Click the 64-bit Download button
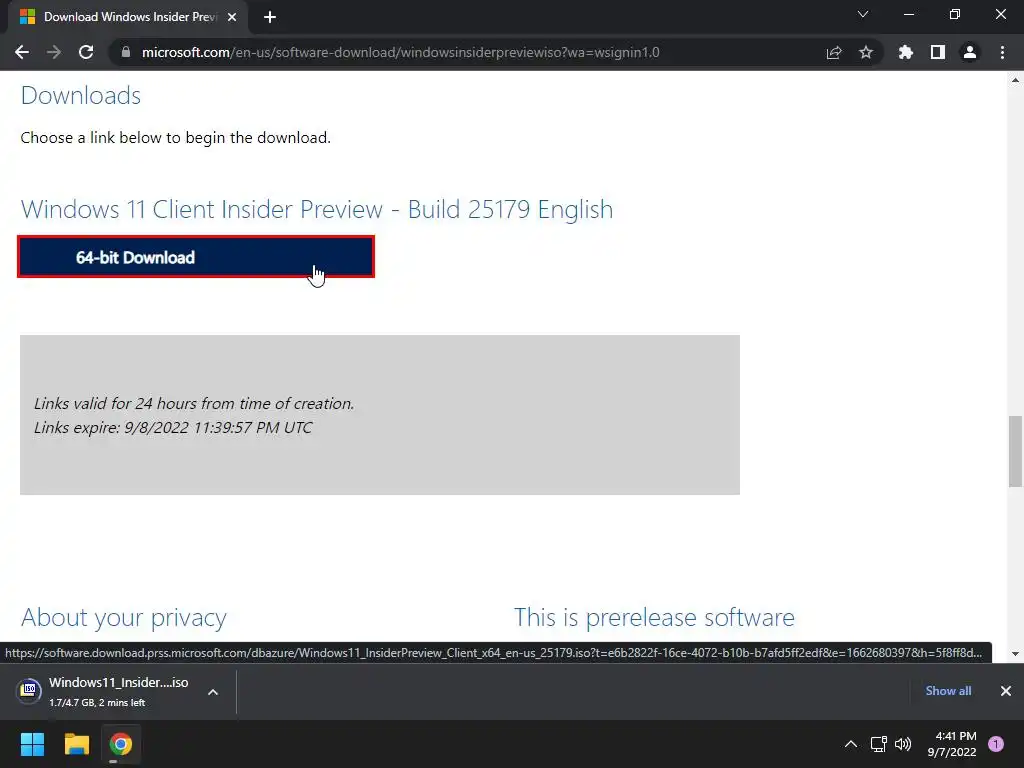1024x768 pixels. point(196,257)
